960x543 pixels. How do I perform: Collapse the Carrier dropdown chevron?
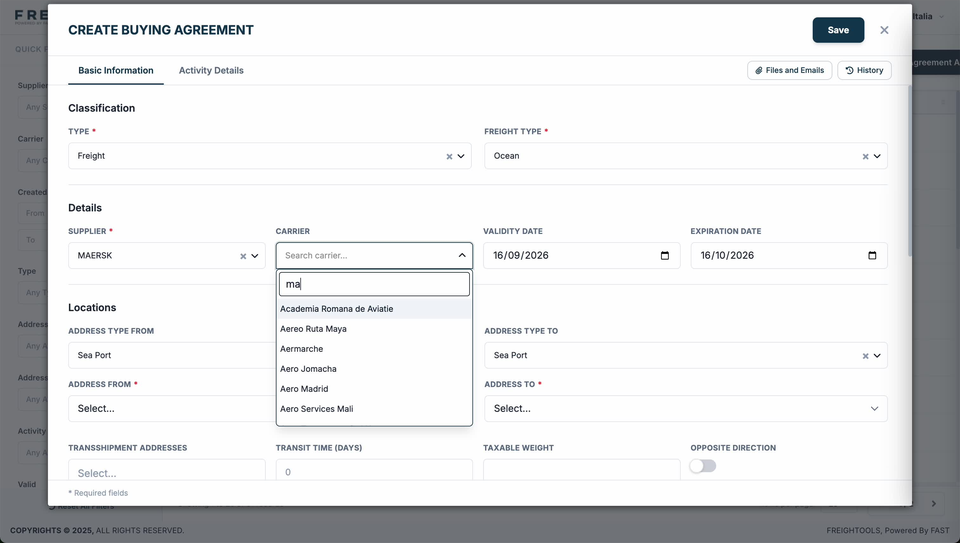[462, 255]
